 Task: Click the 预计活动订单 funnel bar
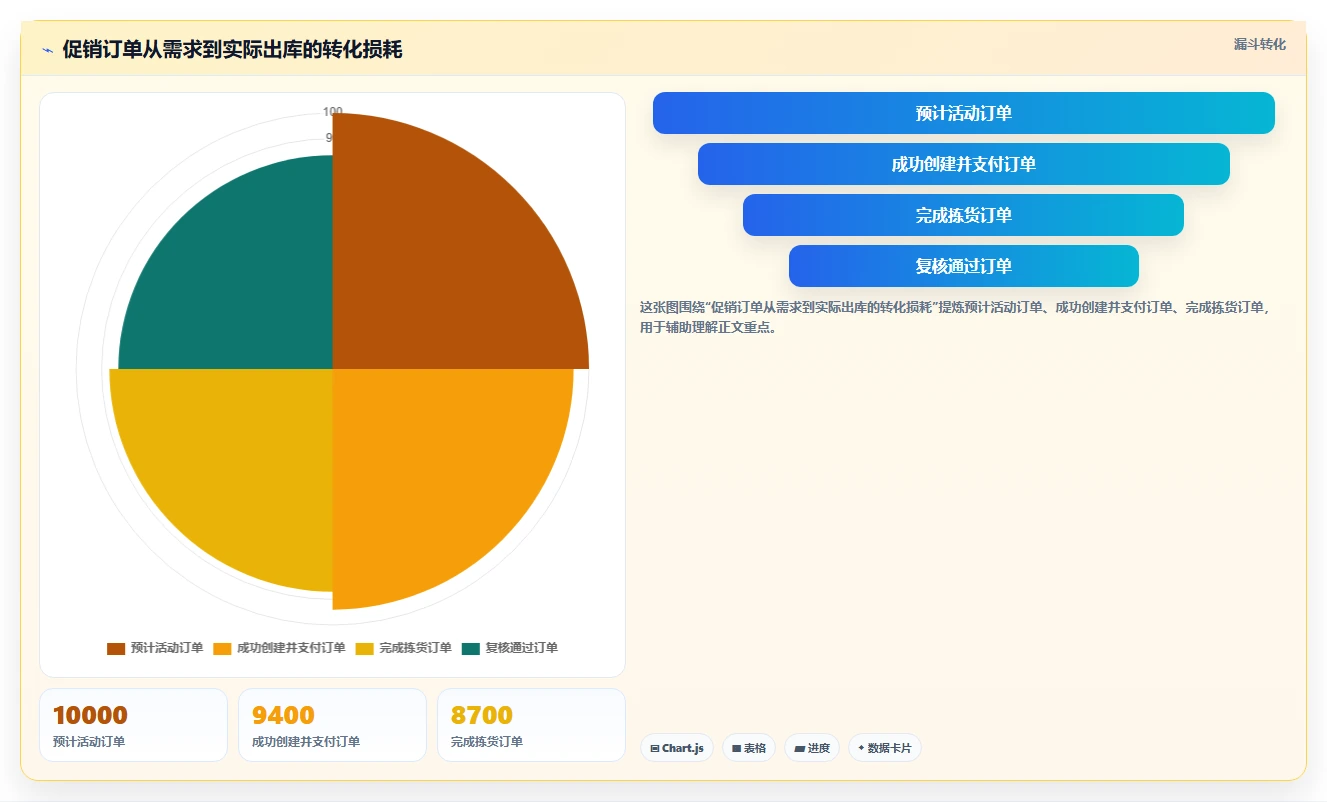pyautogui.click(x=964, y=113)
